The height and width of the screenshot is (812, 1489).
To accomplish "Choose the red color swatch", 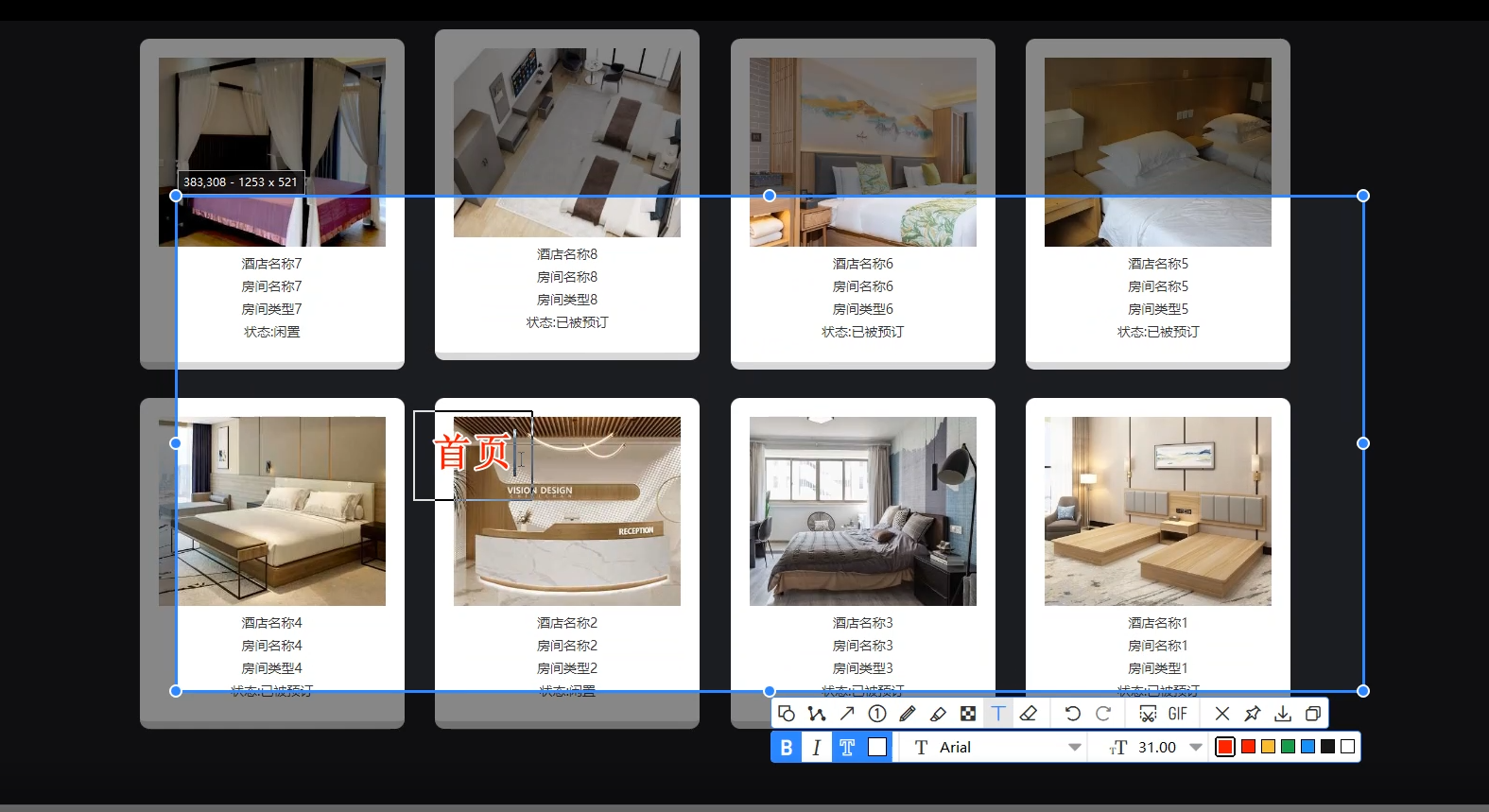I will (x=1248, y=747).
